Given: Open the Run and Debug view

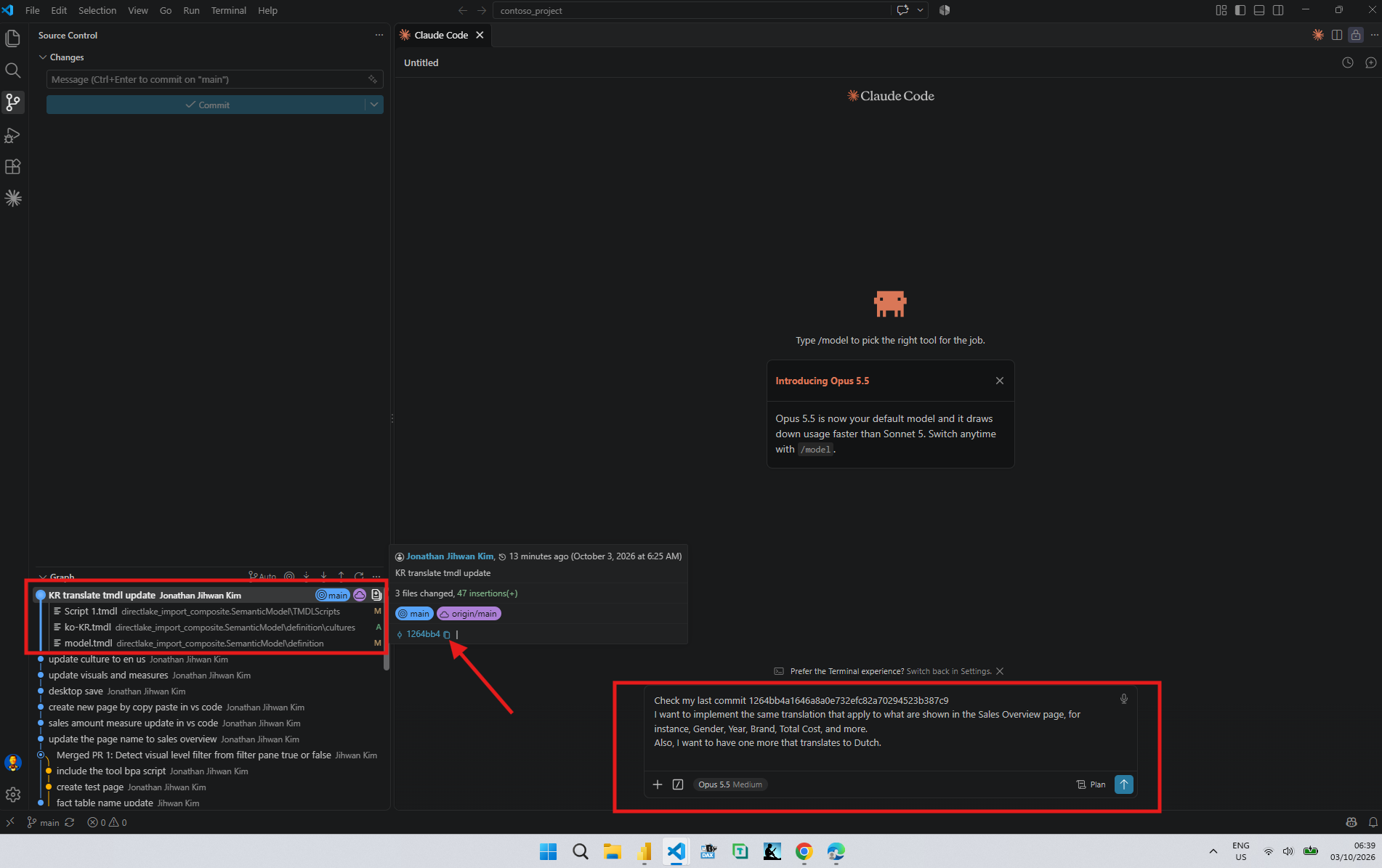Looking at the screenshot, I should [x=13, y=135].
